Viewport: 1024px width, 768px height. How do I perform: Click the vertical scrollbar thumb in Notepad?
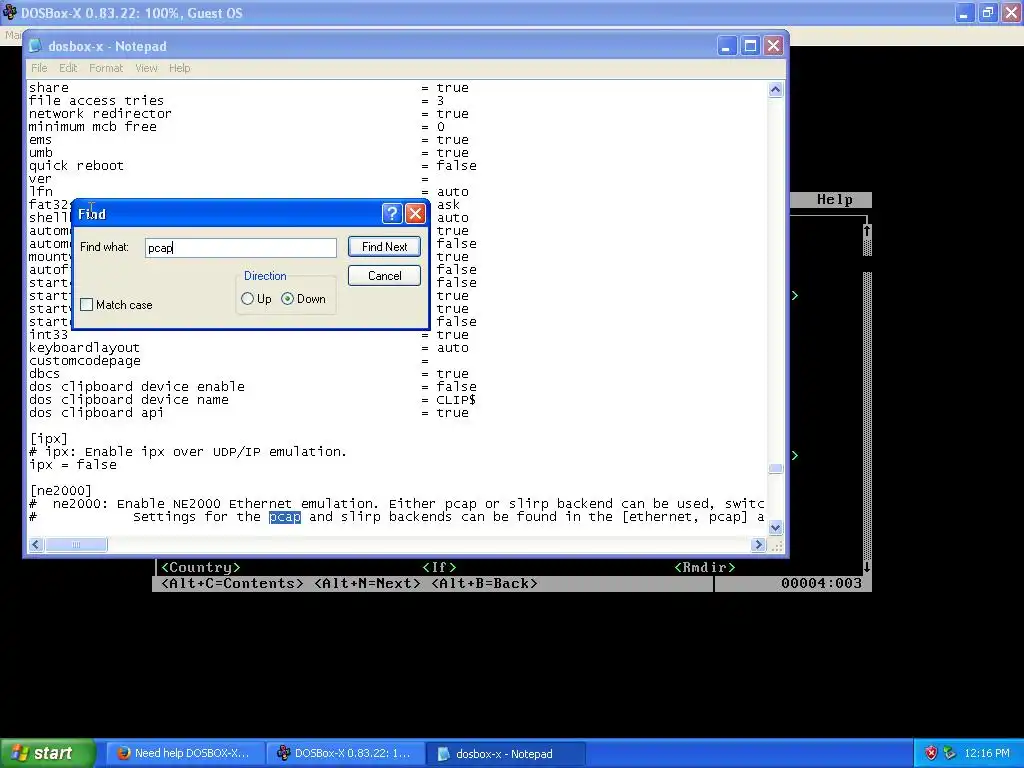tap(775, 468)
